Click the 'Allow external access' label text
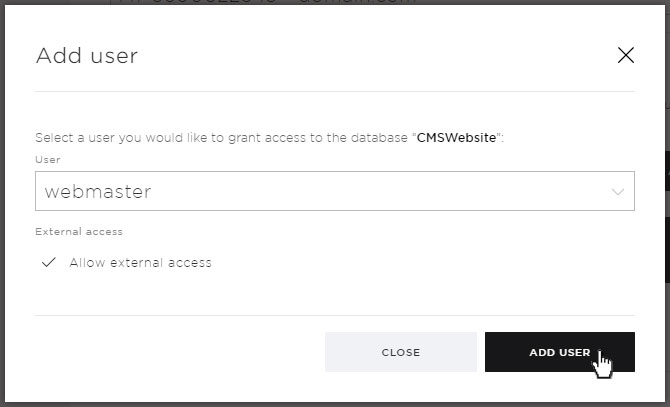670x407 pixels. coord(141,263)
